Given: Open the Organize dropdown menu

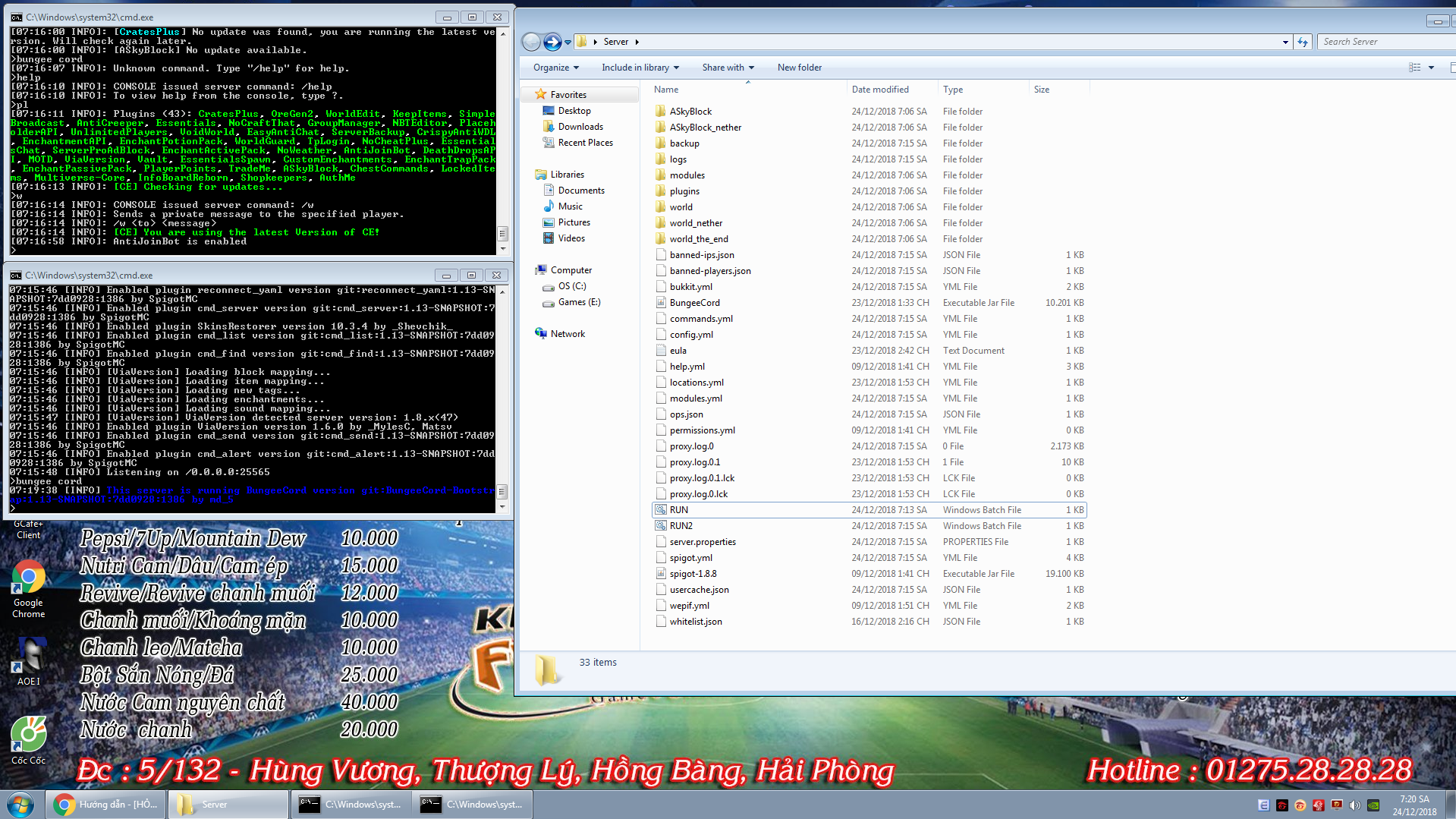Looking at the screenshot, I should click(555, 68).
